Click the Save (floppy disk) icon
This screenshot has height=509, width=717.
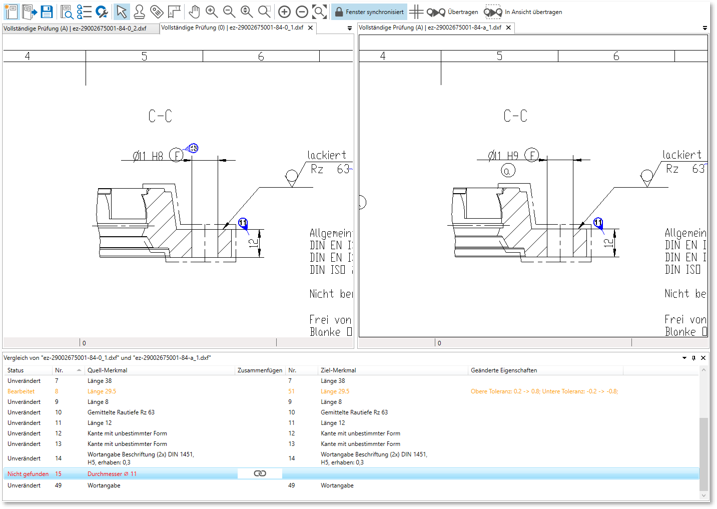(46, 12)
